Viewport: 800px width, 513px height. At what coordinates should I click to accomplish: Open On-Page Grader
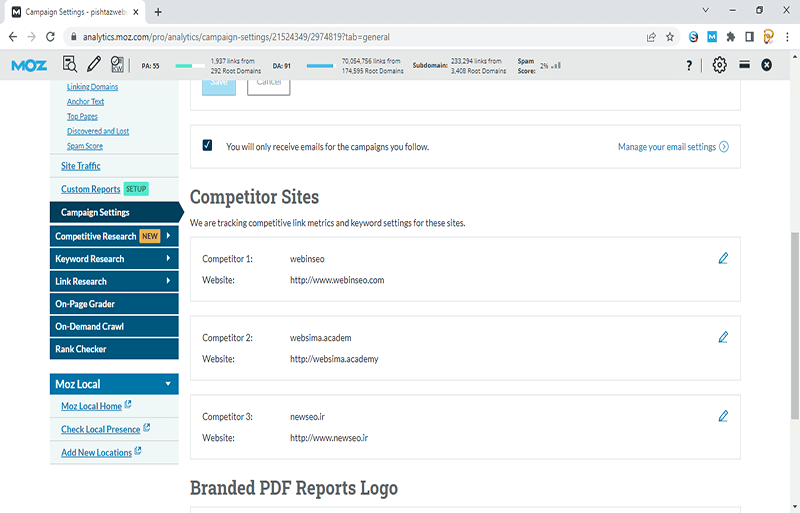click(x=114, y=304)
